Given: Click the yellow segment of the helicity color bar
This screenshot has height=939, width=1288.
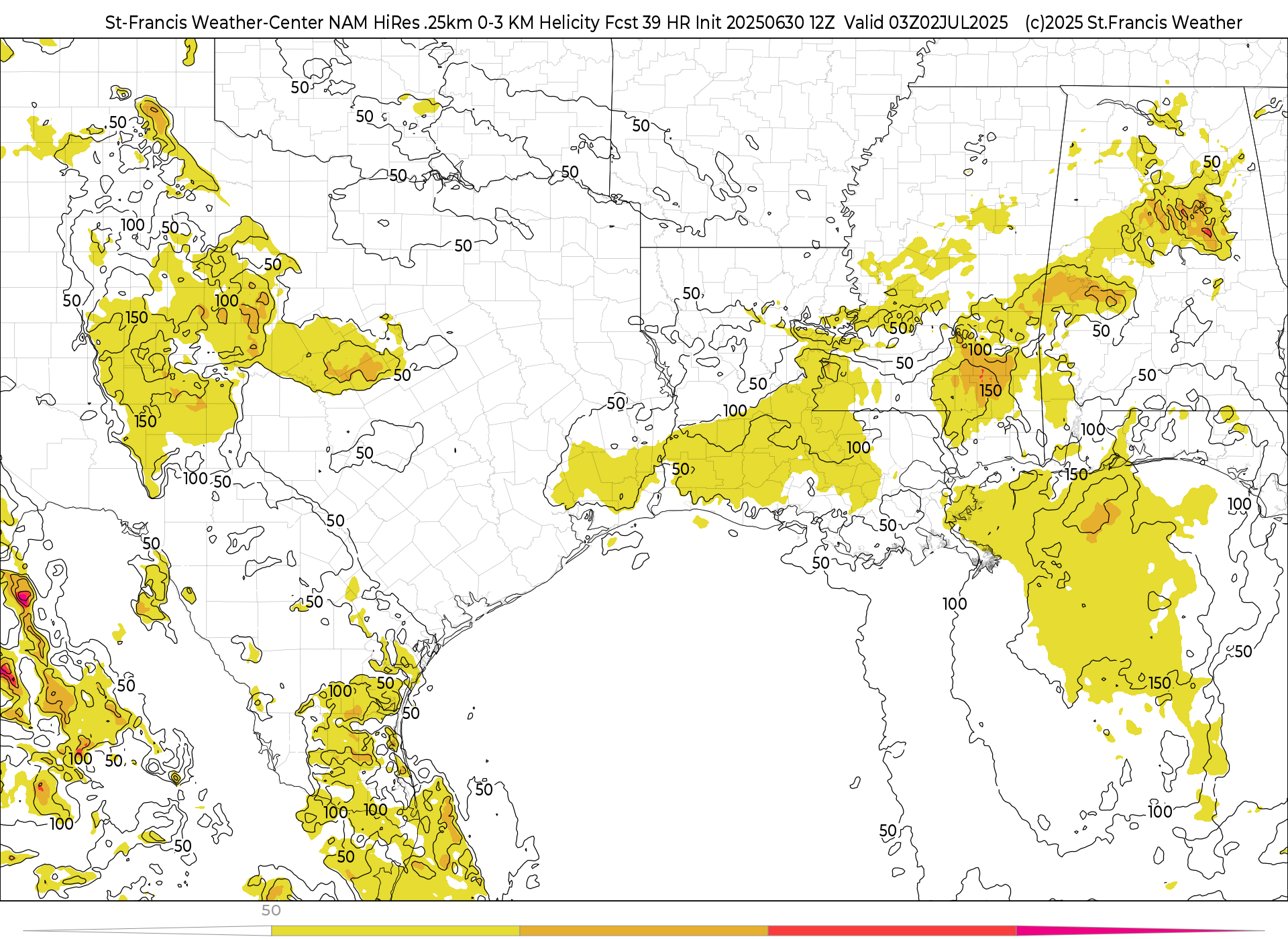Looking at the screenshot, I should pyautogui.click(x=395, y=930).
